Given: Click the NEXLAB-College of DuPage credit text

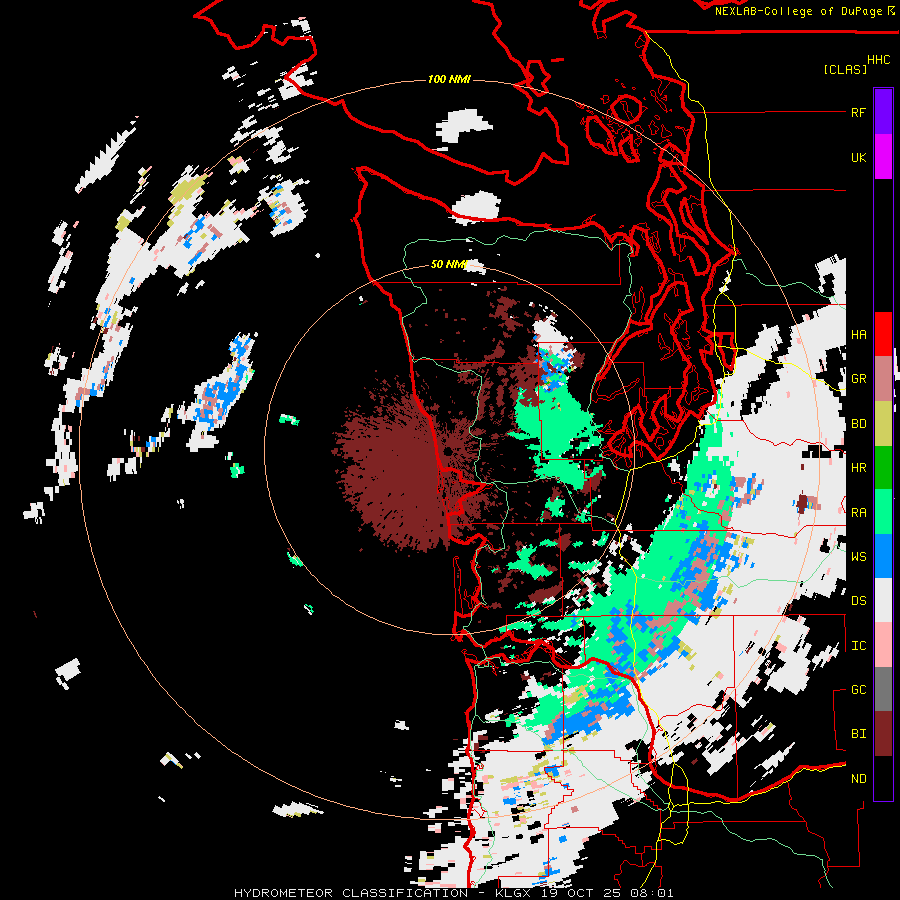Looking at the screenshot, I should (798, 11).
